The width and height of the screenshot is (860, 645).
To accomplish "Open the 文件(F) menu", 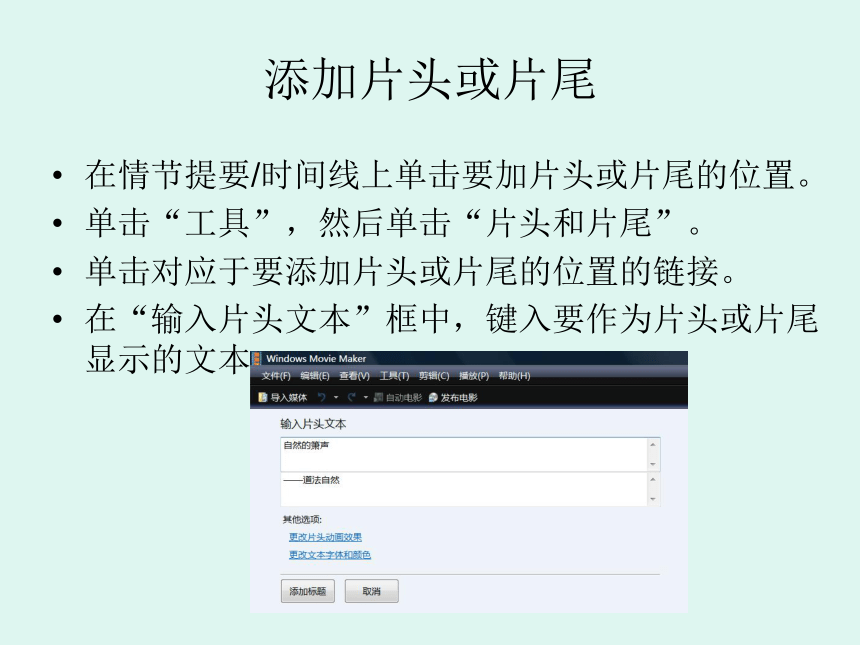I will click(x=276, y=376).
